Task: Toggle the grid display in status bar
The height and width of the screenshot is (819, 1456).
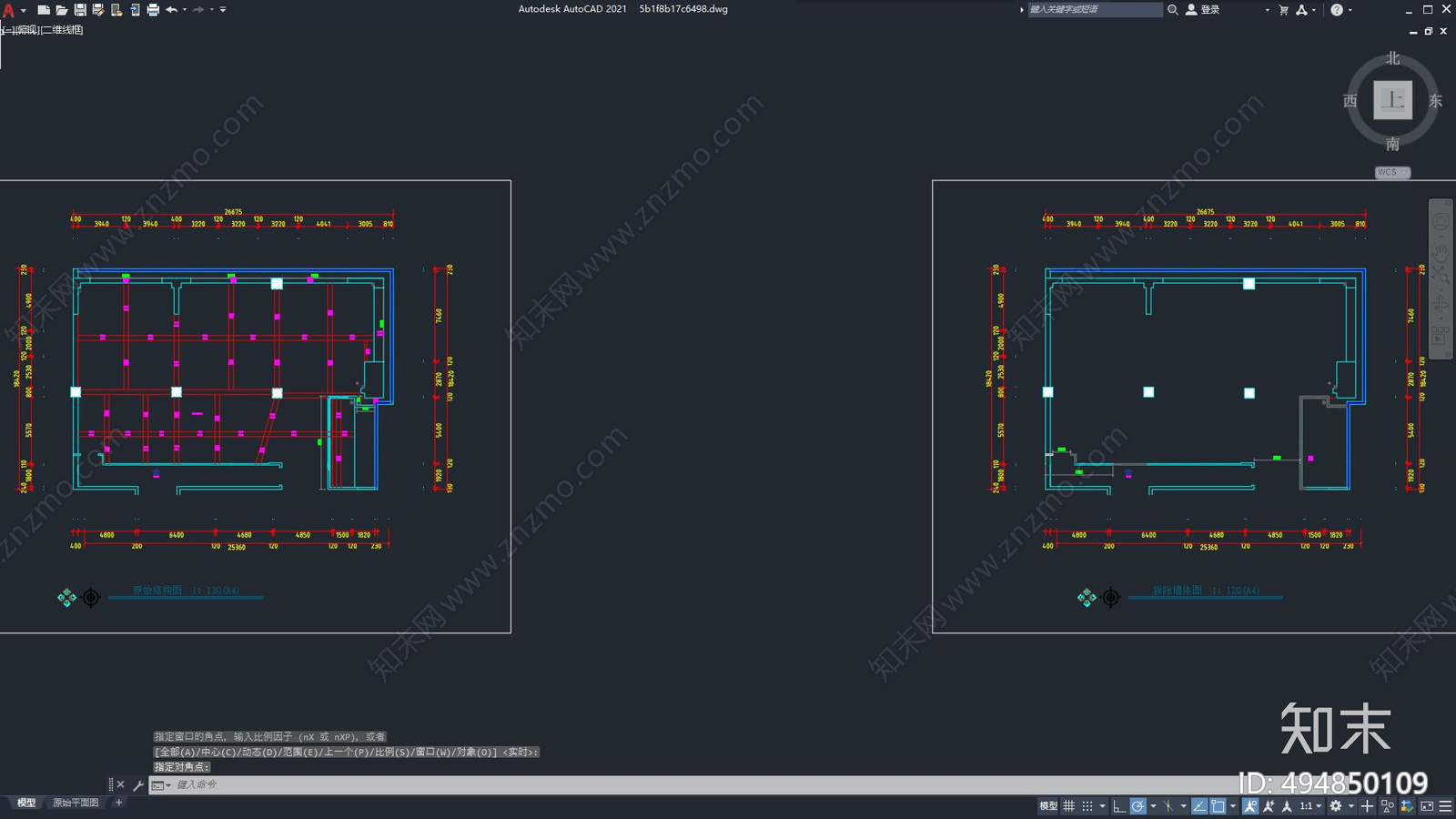Action: click(1069, 806)
